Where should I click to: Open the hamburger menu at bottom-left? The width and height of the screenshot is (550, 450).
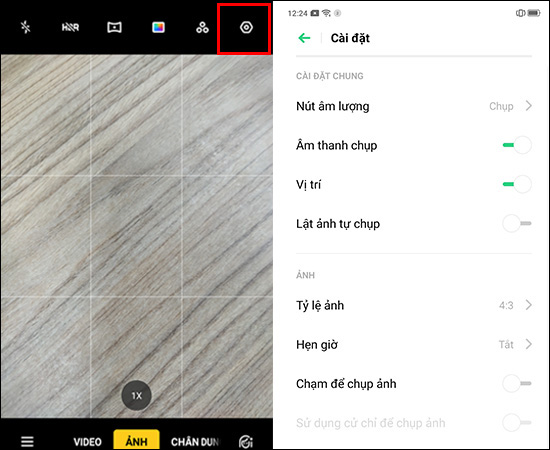pyautogui.click(x=27, y=441)
